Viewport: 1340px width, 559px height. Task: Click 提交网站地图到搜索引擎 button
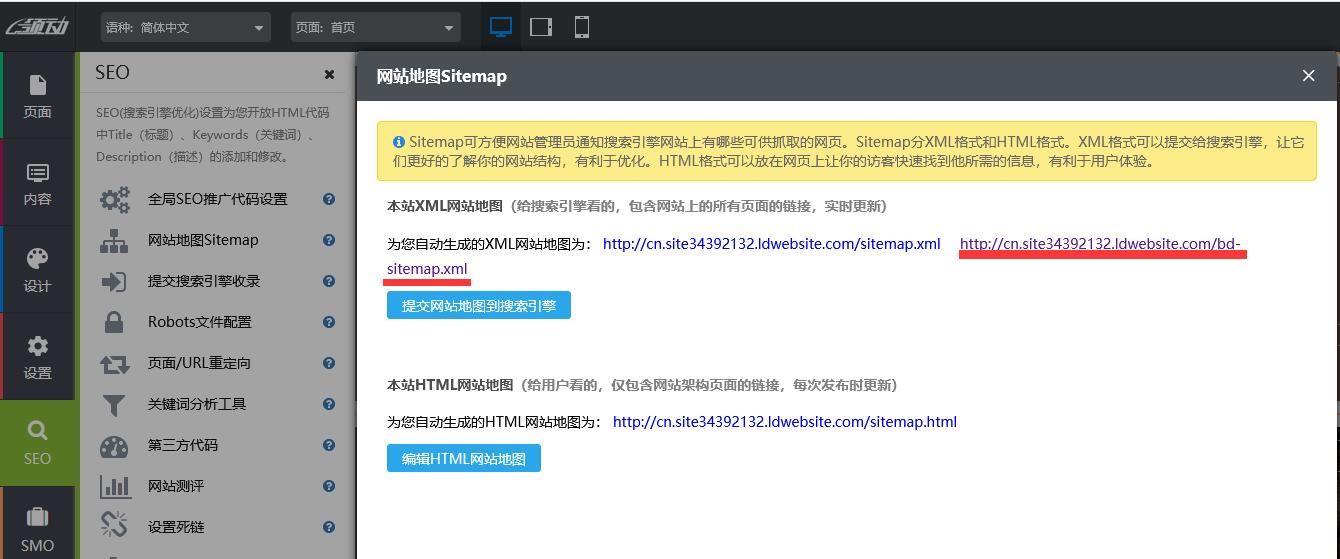(x=478, y=306)
